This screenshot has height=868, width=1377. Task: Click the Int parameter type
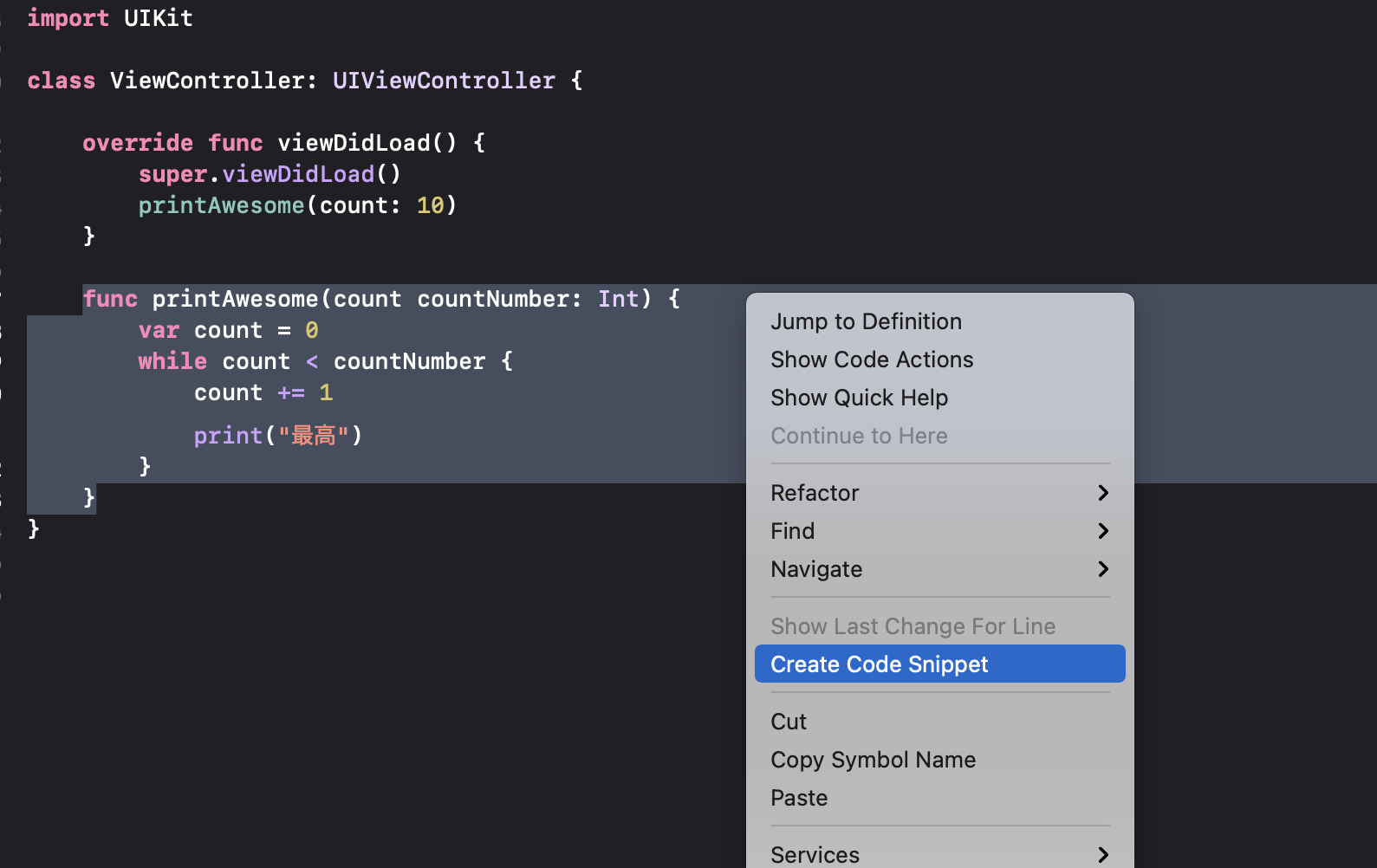pos(618,299)
